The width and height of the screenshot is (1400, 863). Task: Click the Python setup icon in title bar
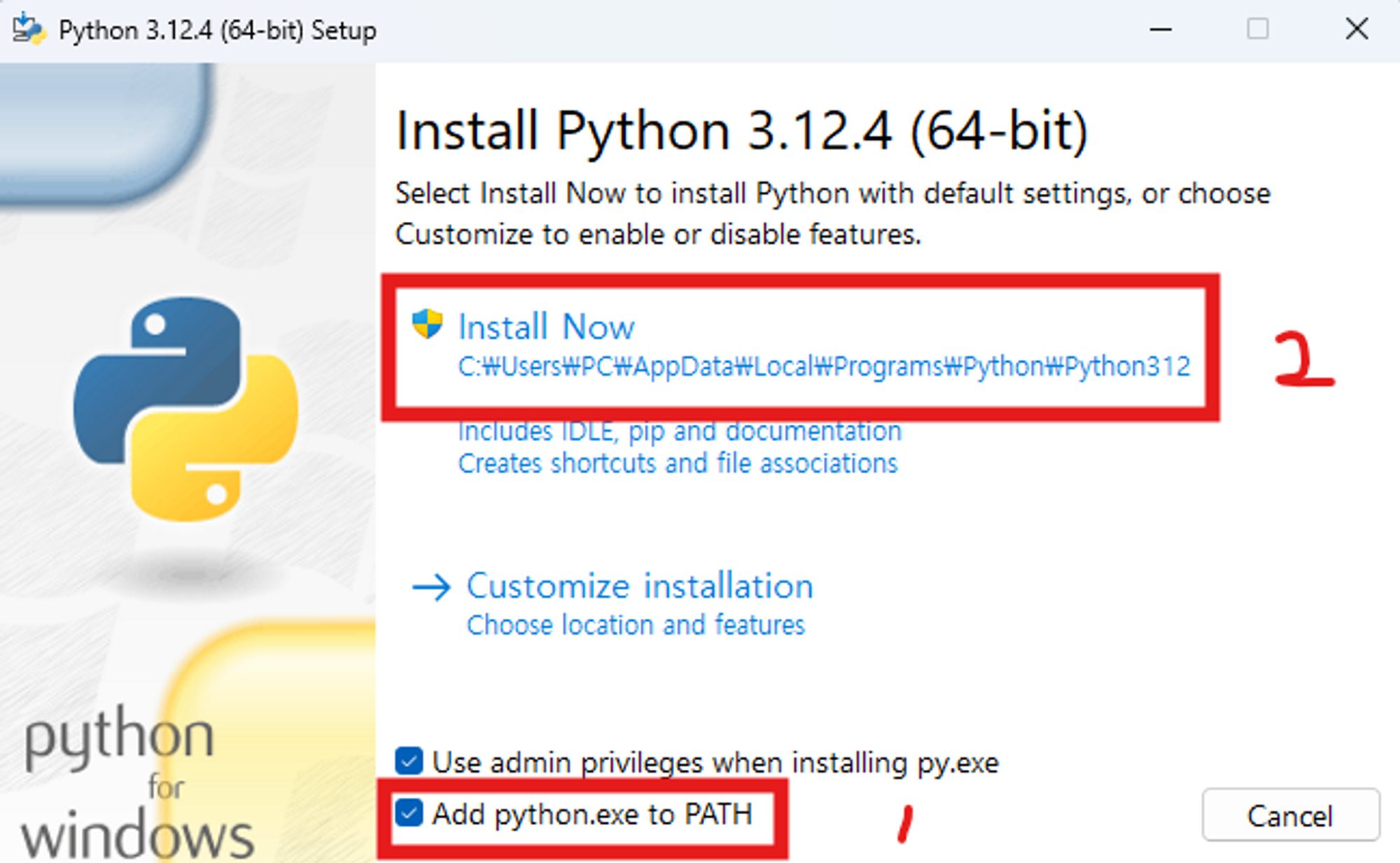click(x=29, y=29)
